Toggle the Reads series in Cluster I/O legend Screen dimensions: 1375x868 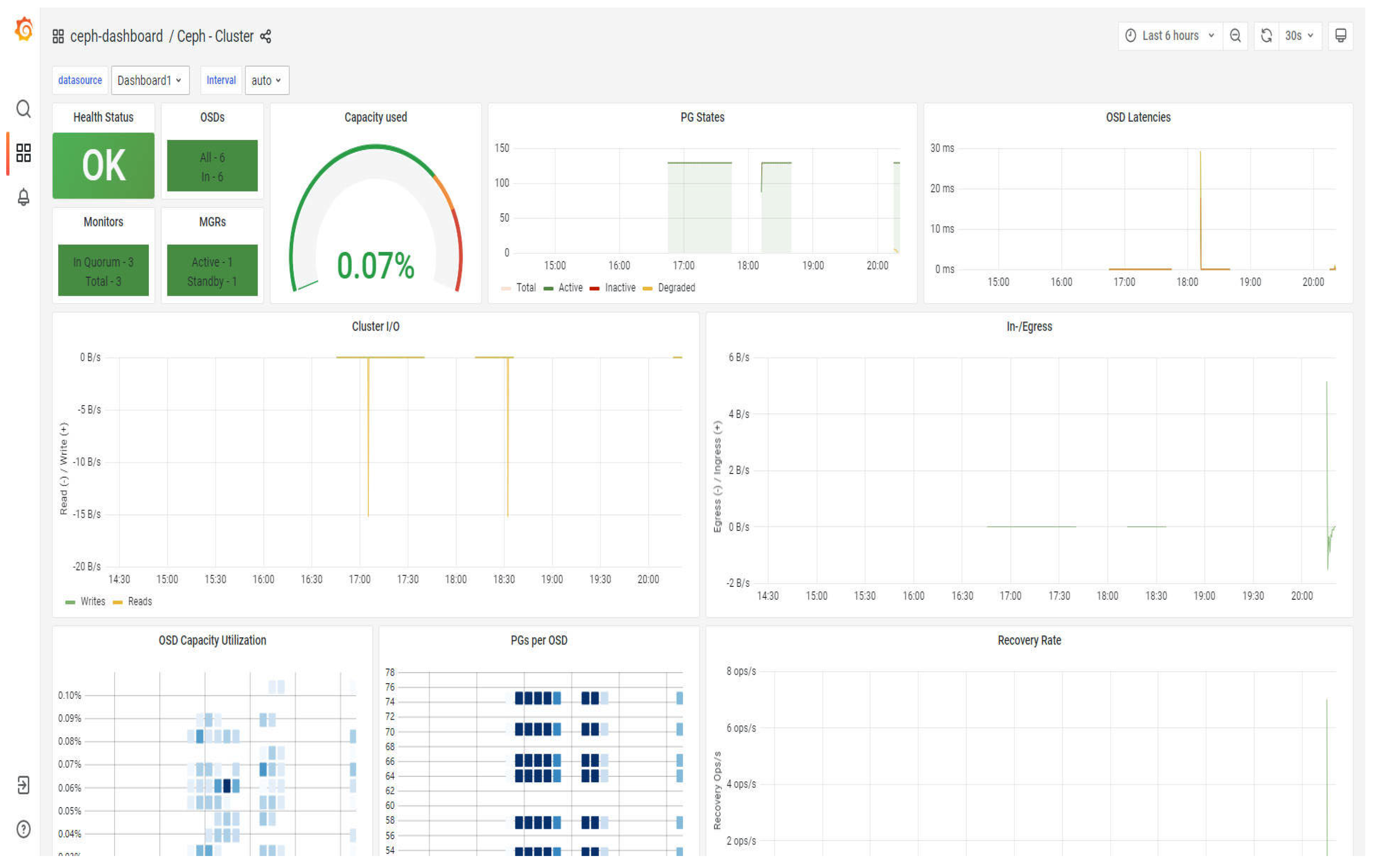coord(139,601)
